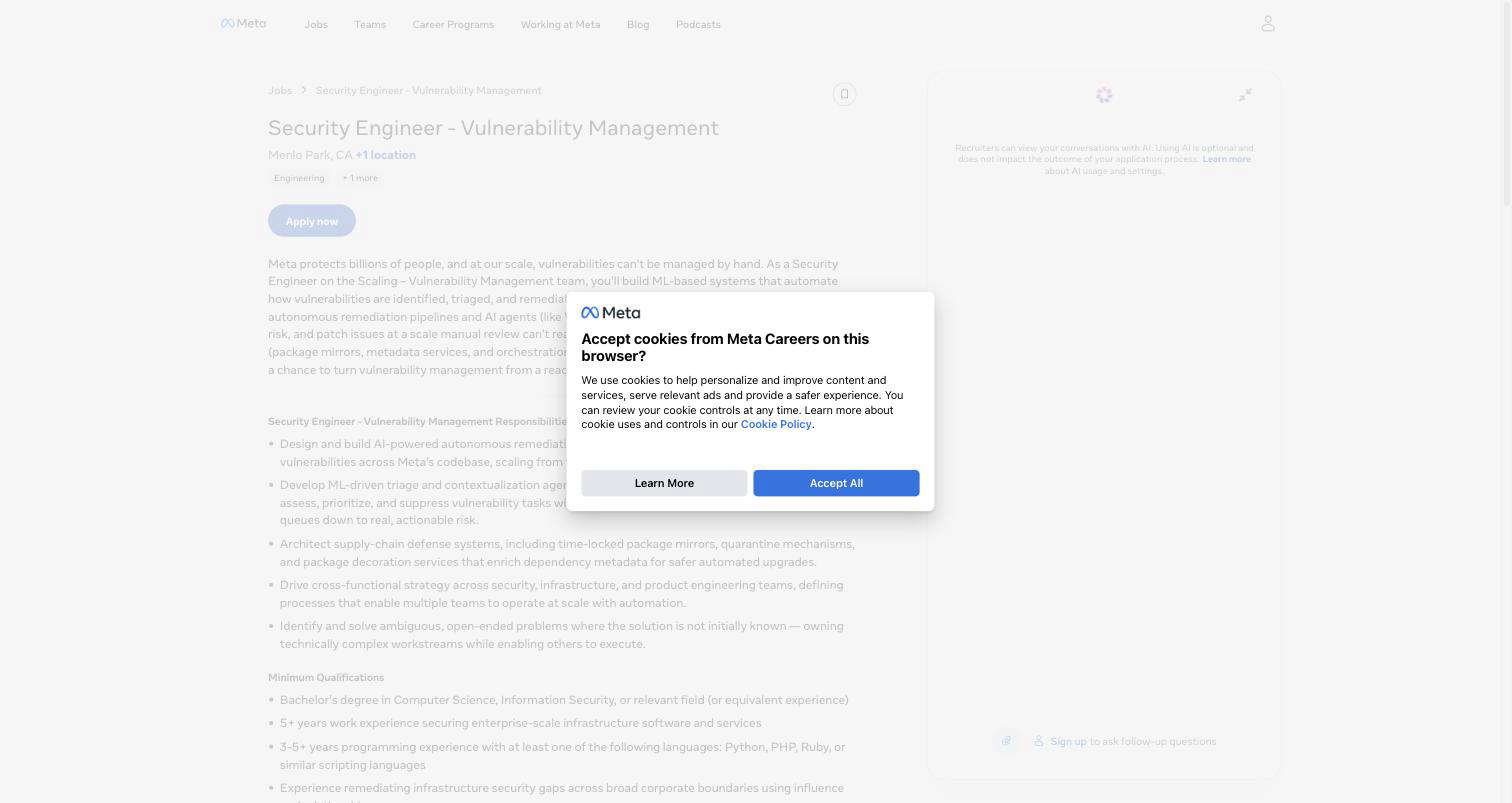The width and height of the screenshot is (1512, 803).
Task: Show the +1 location link
Action: 386,155
